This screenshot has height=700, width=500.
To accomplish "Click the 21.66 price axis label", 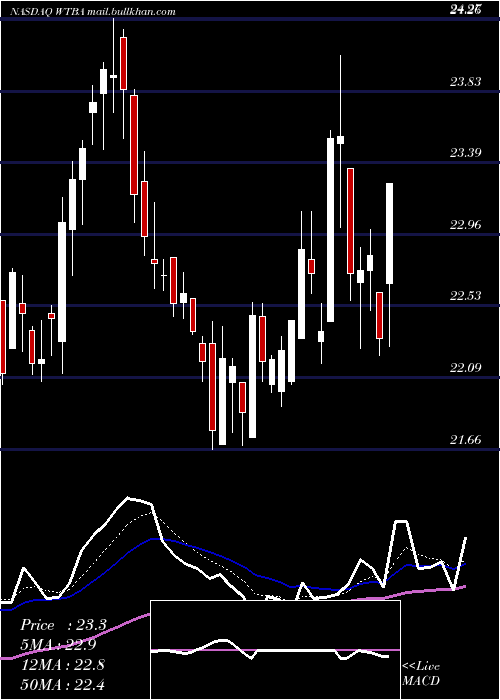I will 466,439.
